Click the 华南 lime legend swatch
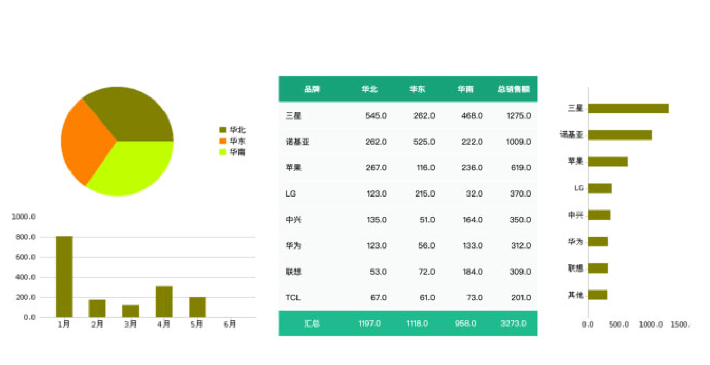The image size is (710, 365). [222, 152]
